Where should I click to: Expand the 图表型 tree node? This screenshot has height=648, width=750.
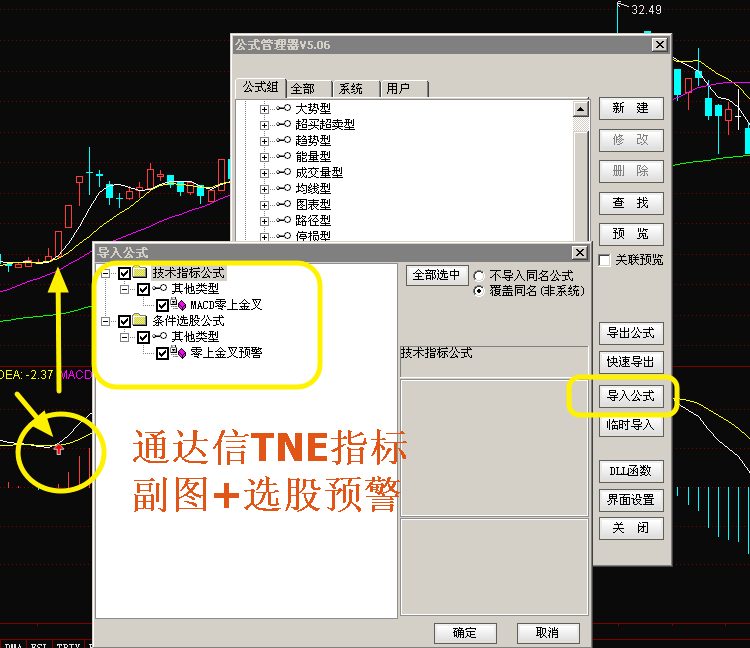coord(264,205)
